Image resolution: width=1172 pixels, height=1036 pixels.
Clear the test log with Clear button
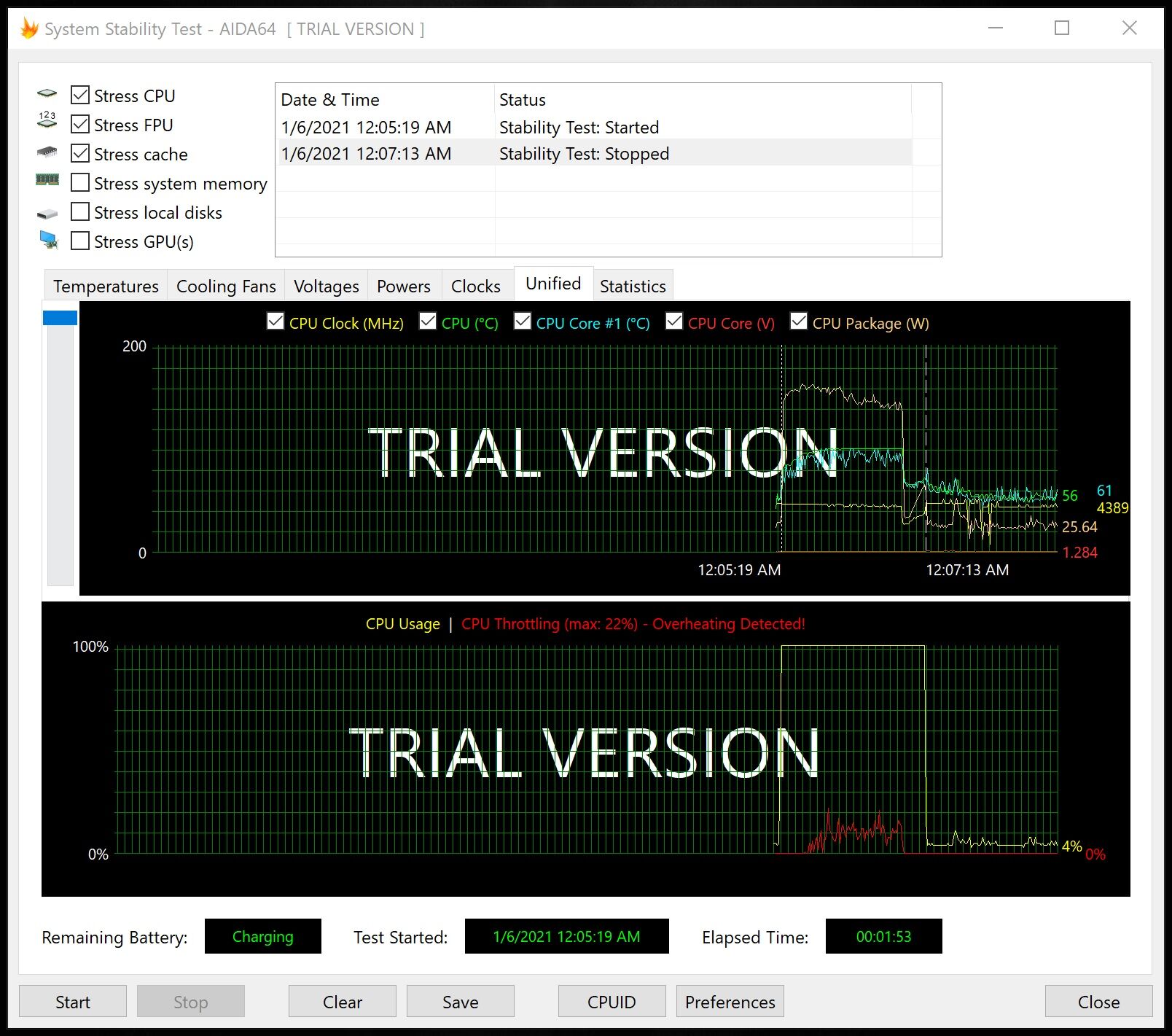click(343, 1002)
